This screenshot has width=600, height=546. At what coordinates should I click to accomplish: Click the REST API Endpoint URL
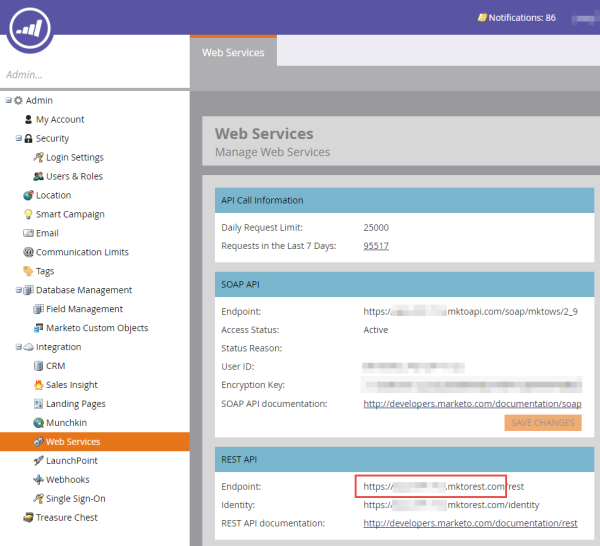point(443,486)
